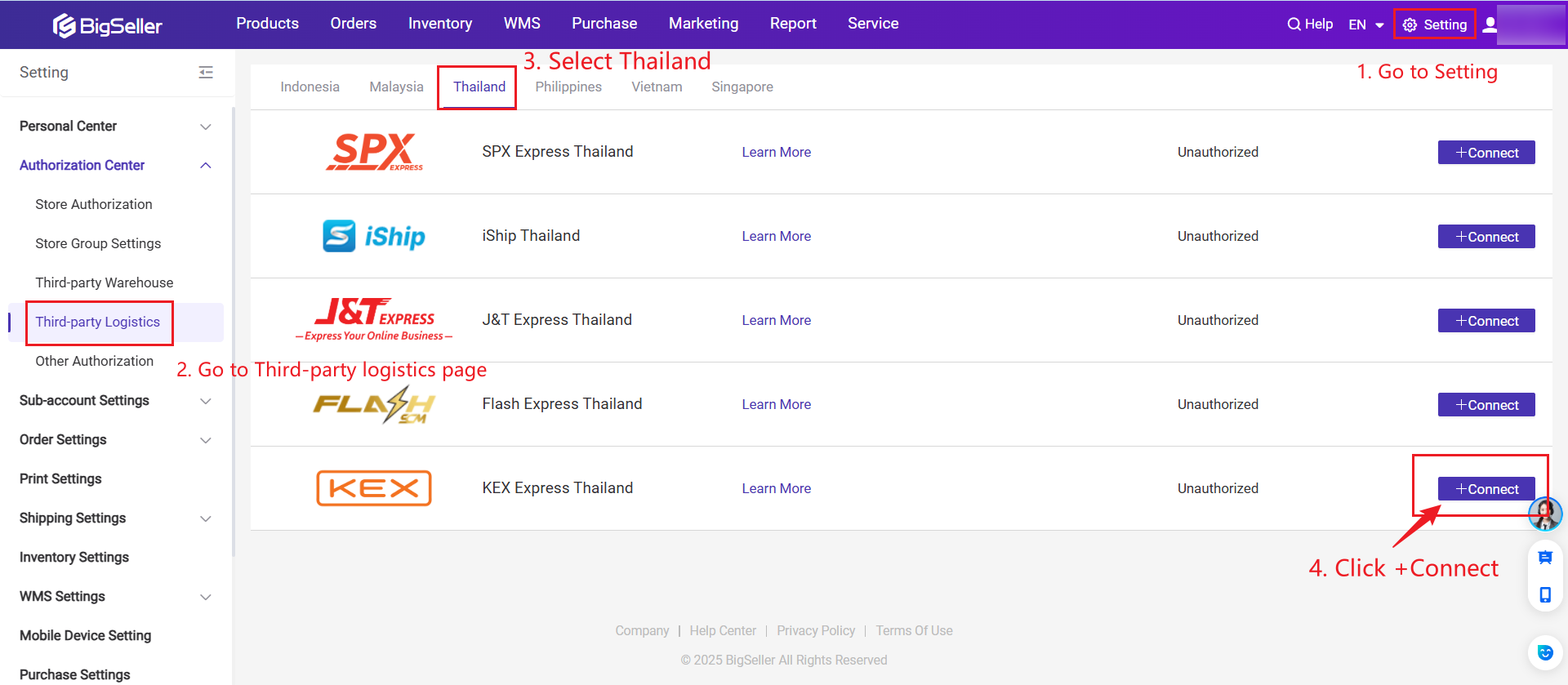Image resolution: width=1568 pixels, height=685 pixels.
Task: Connect SPX Express Thailand
Action: (x=1486, y=153)
